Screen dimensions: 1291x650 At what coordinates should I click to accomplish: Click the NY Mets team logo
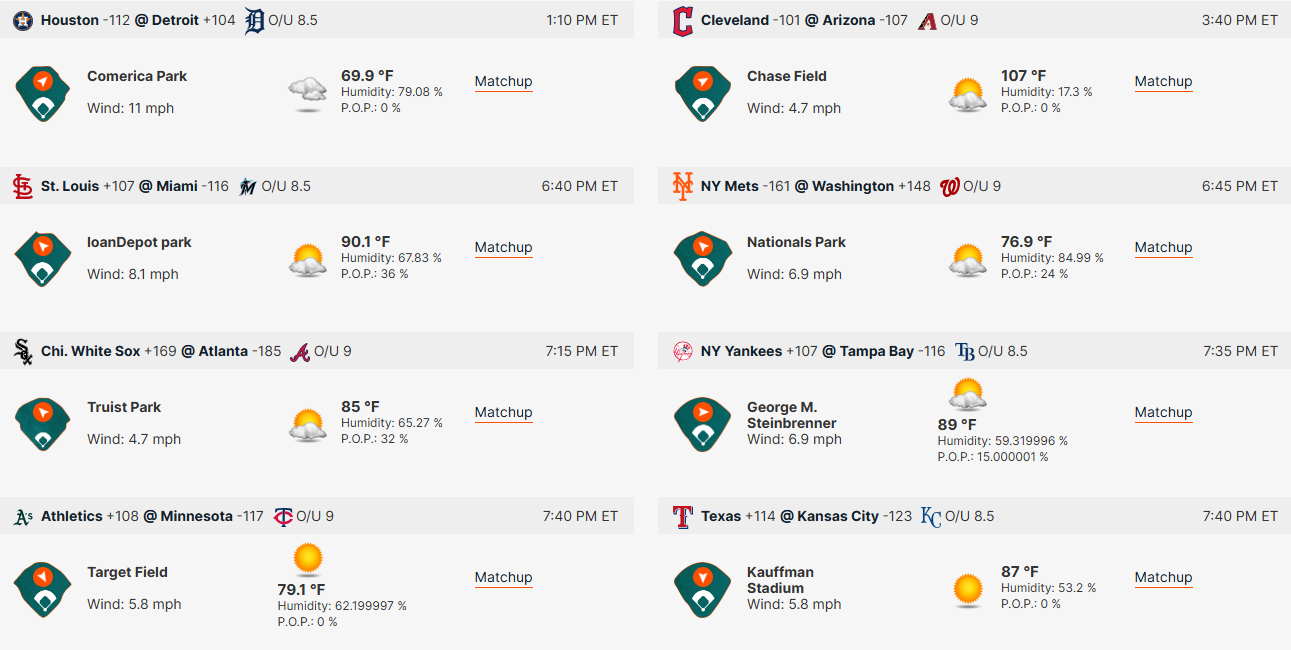pyautogui.click(x=683, y=186)
